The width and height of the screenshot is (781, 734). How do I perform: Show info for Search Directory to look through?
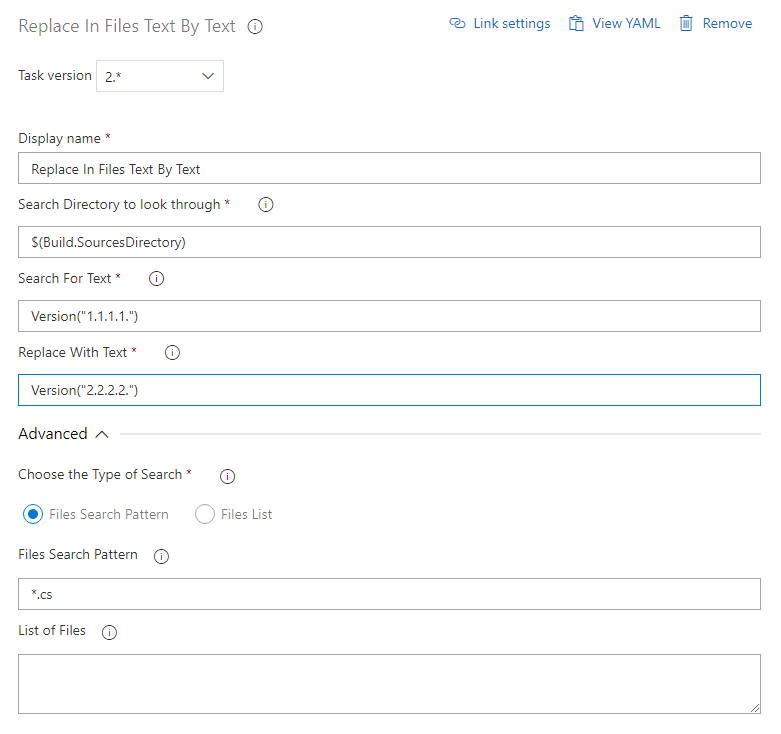[265, 205]
